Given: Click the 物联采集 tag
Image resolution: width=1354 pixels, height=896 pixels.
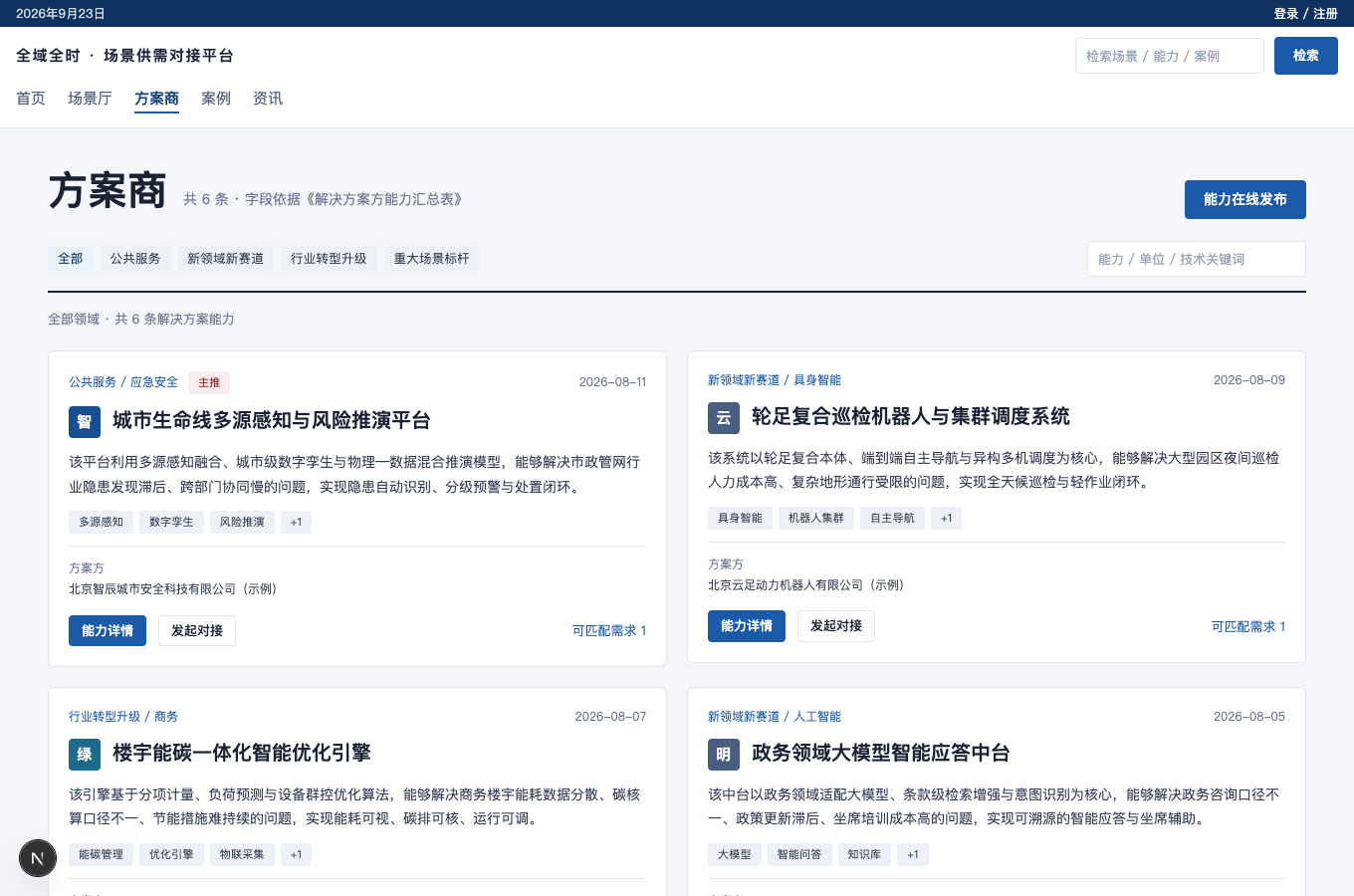Looking at the screenshot, I should (242, 854).
